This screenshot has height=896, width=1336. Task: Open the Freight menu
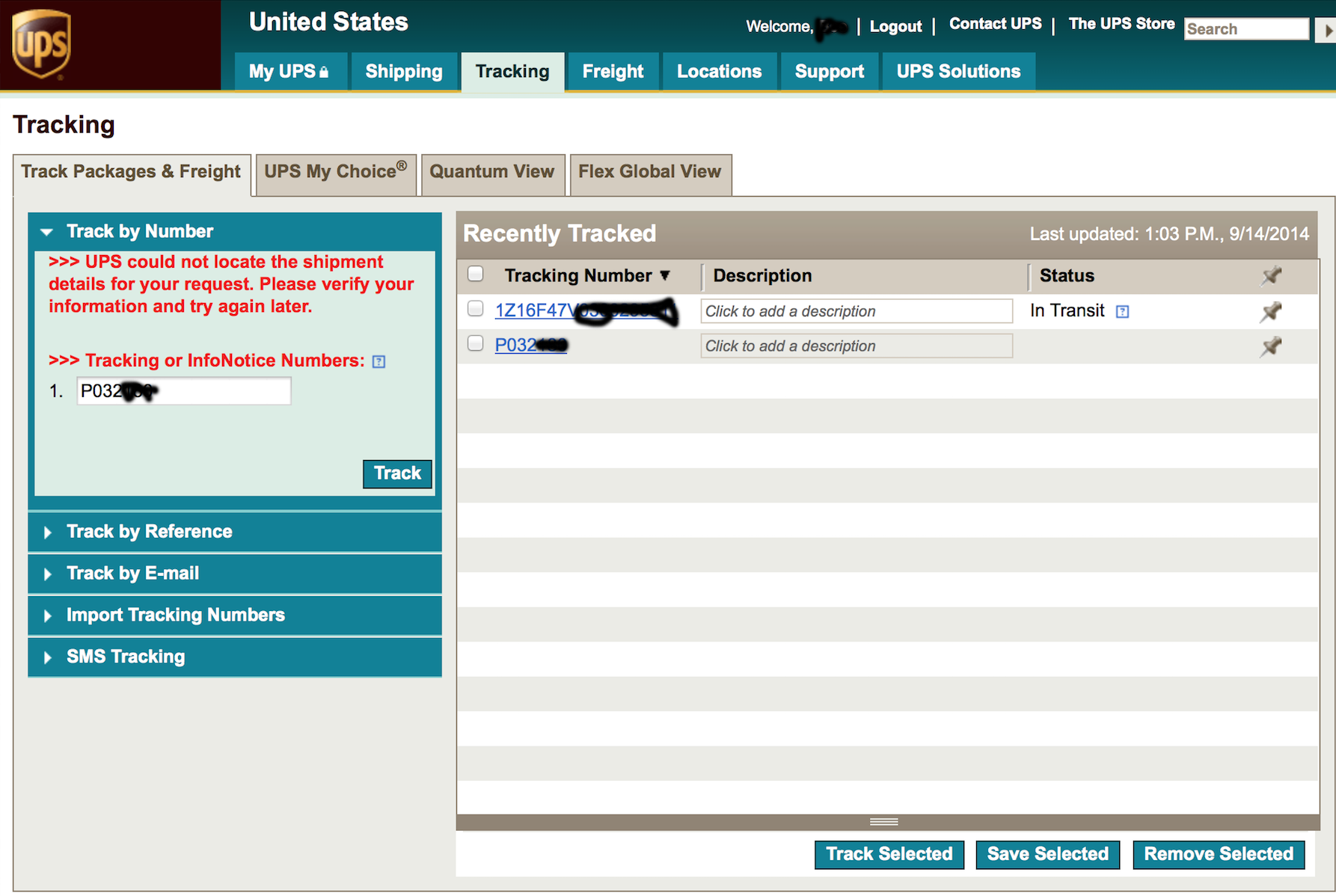click(613, 72)
